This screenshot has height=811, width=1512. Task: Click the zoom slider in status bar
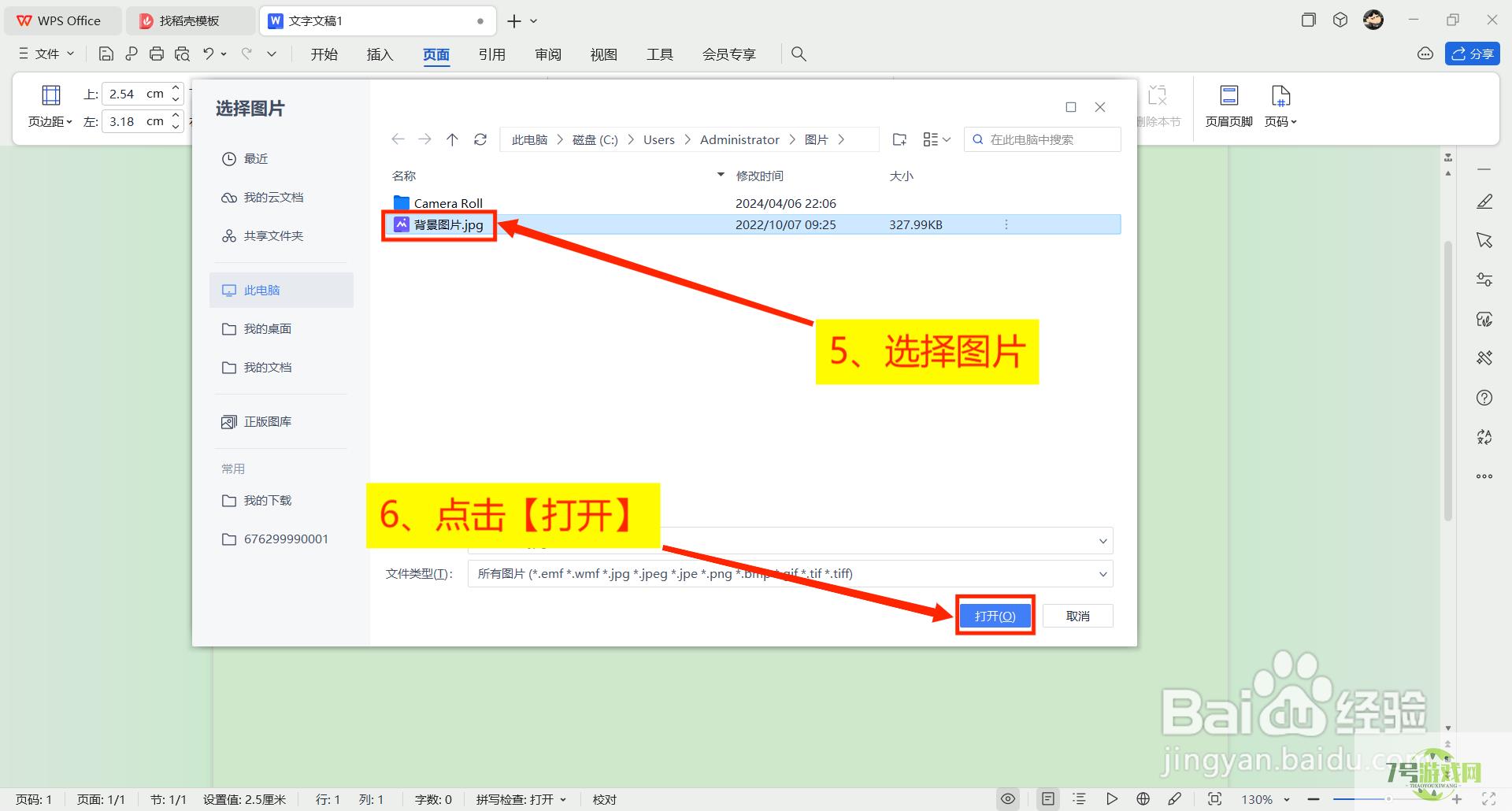[x=1389, y=799]
